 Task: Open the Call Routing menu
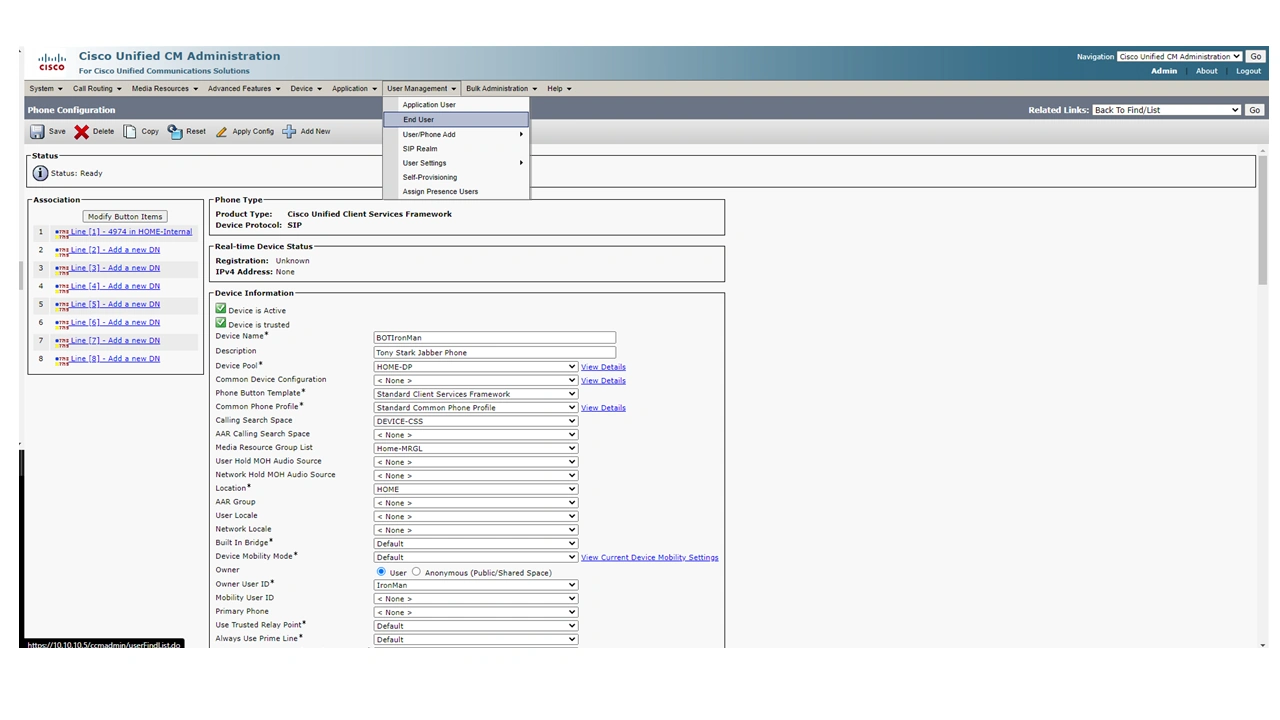97,89
